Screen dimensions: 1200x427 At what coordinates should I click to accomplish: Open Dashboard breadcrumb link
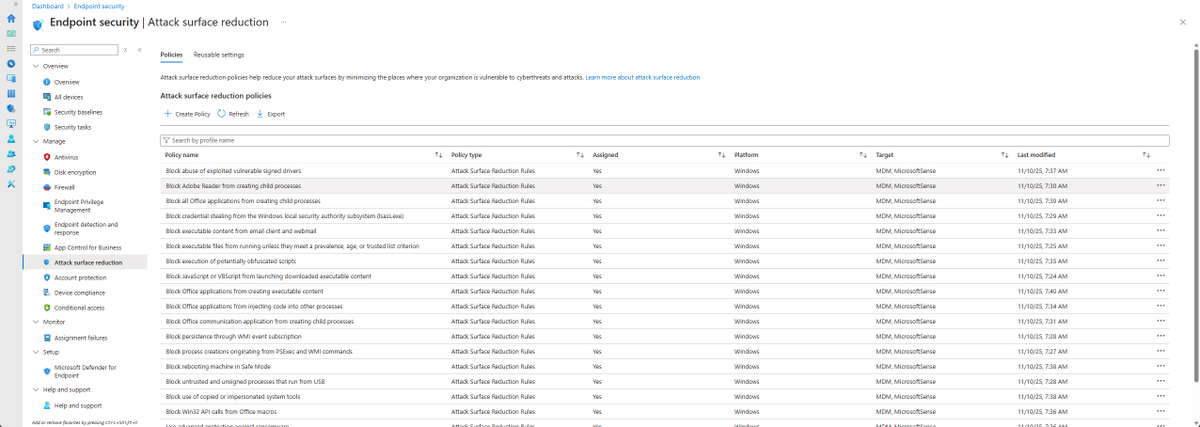pos(48,6)
